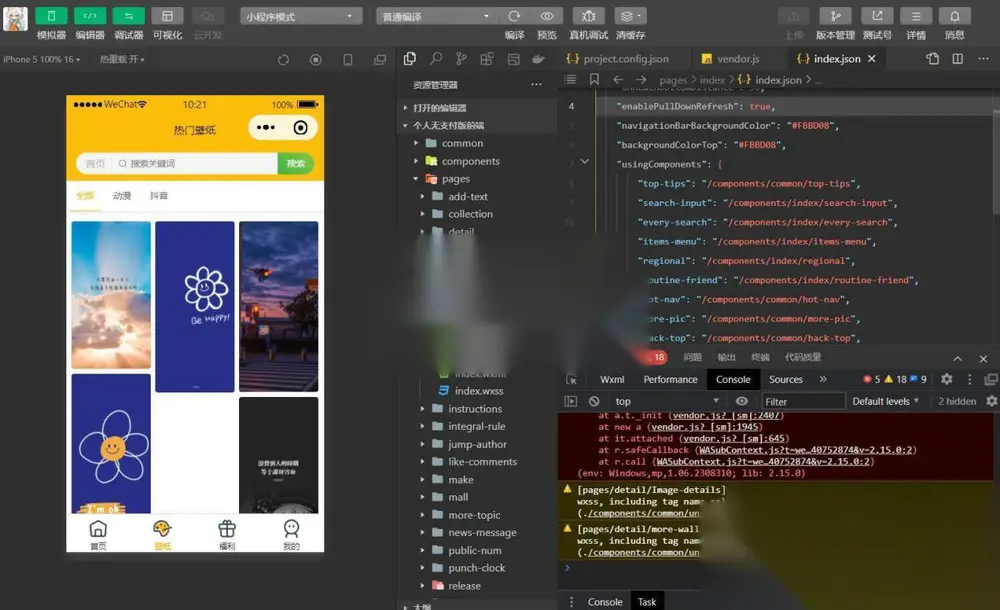The width and height of the screenshot is (1000, 610).
Task: Click the green 搜索 button in the simulator
Action: [x=296, y=163]
